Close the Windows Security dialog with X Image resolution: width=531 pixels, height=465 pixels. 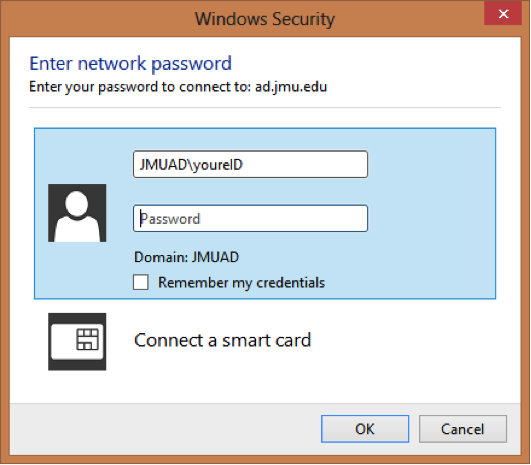503,14
